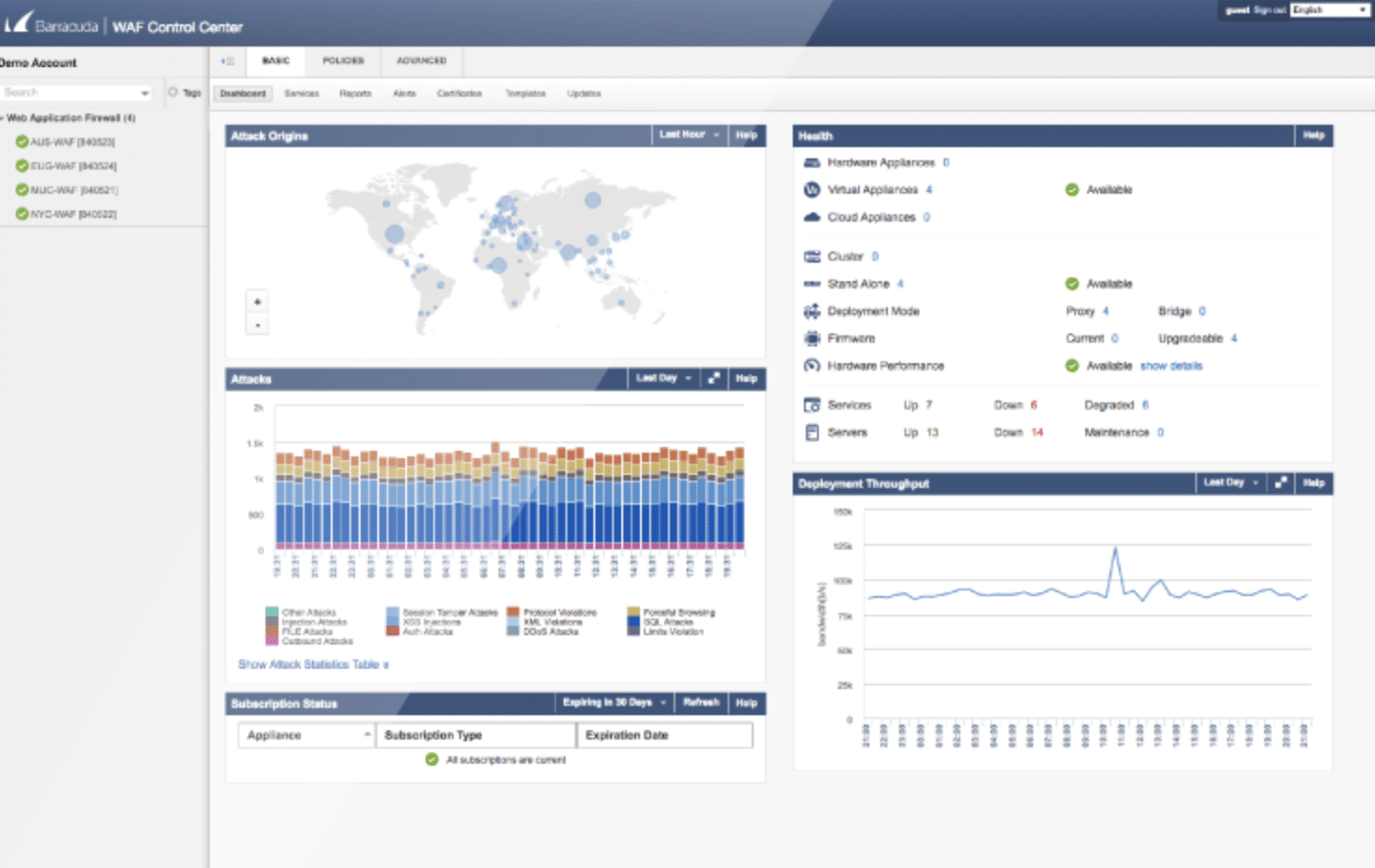Image resolution: width=1375 pixels, height=868 pixels.
Task: Click the Services icon in Health
Action: pos(811,405)
